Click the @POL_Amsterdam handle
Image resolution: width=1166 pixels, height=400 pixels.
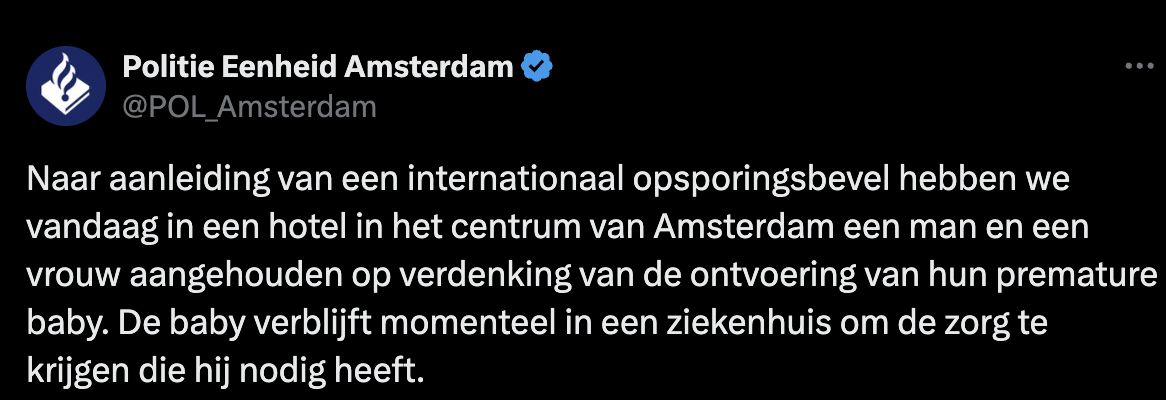coord(249,106)
